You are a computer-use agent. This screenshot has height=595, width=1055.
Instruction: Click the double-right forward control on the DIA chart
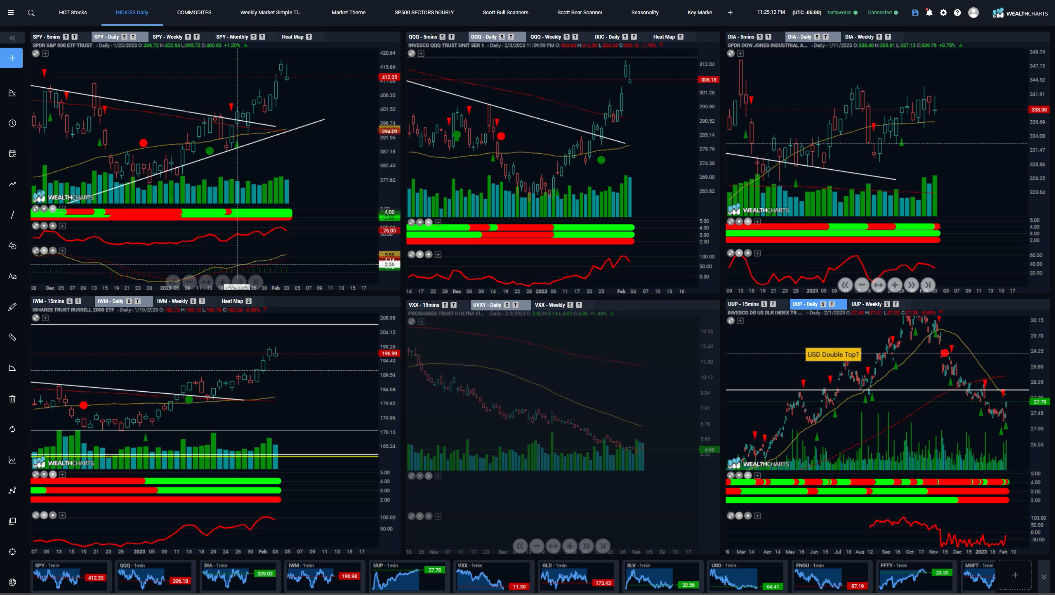tap(911, 285)
